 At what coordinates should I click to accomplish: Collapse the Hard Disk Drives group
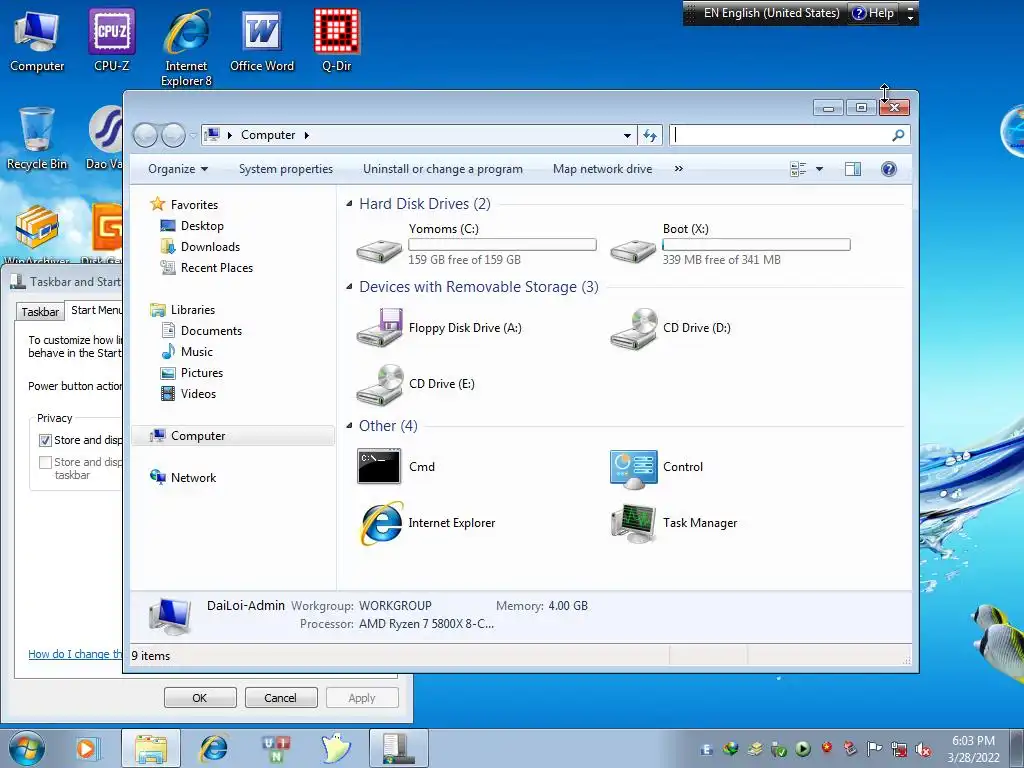click(349, 204)
